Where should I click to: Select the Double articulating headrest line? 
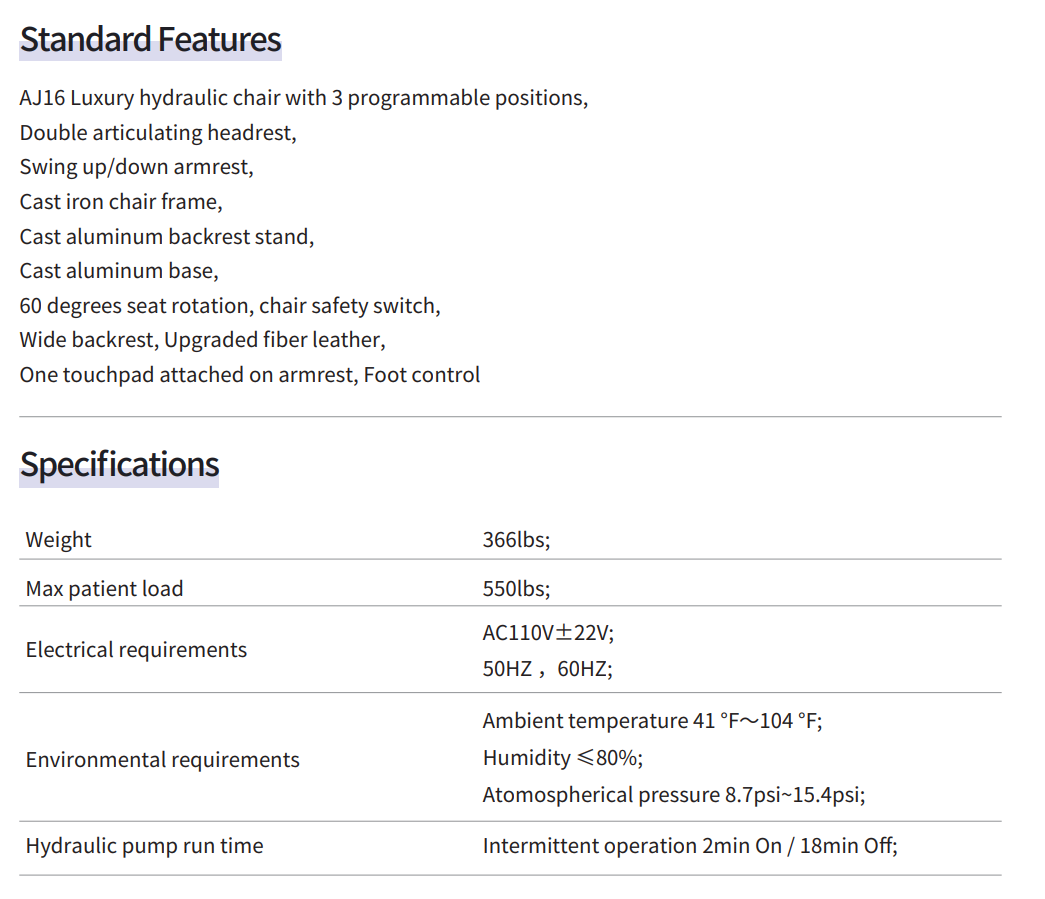(x=158, y=133)
